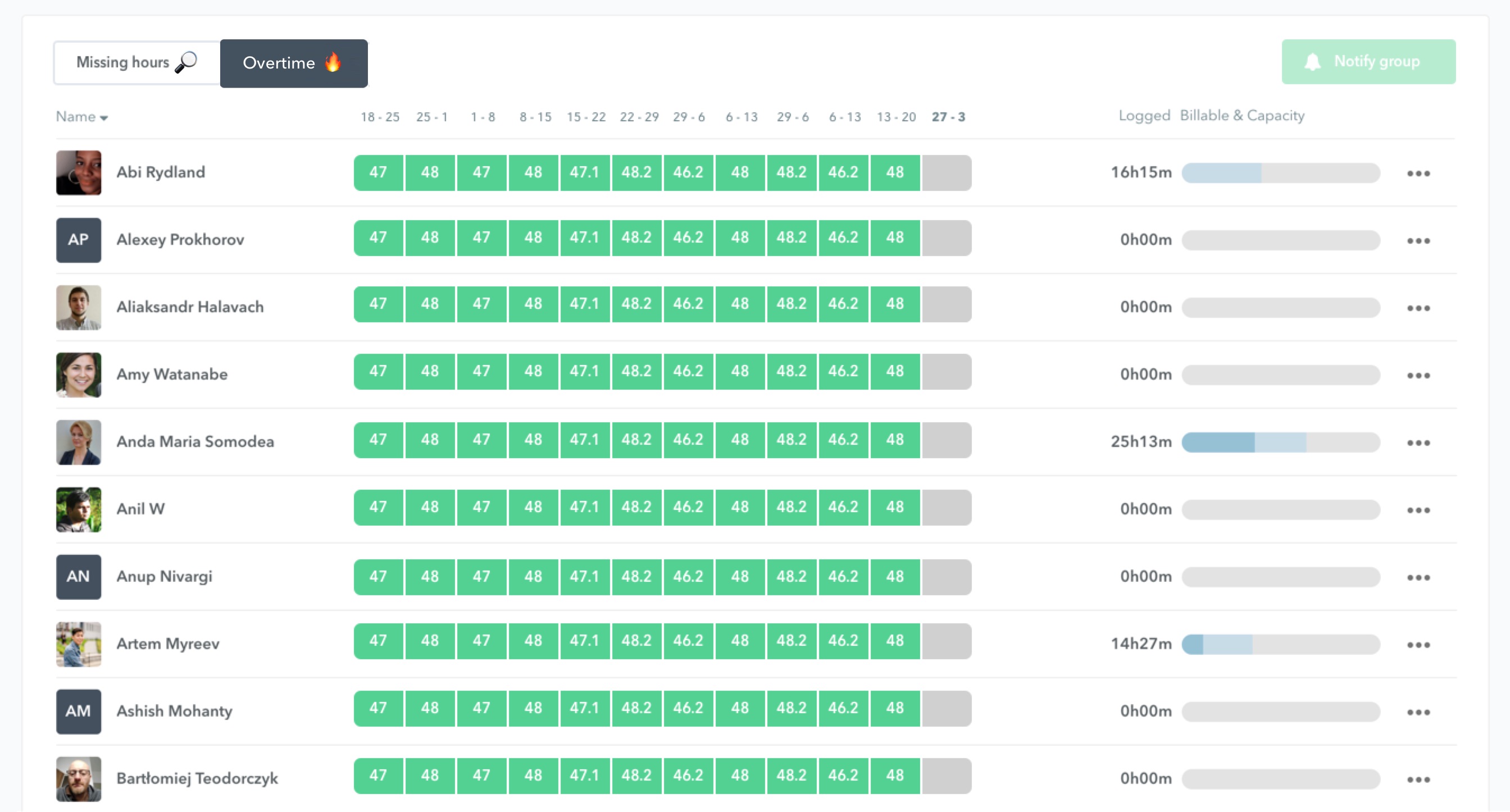This screenshot has height=812, width=1510.
Task: Click the AN avatar badge for Anup Nivargi
Action: tap(79, 577)
